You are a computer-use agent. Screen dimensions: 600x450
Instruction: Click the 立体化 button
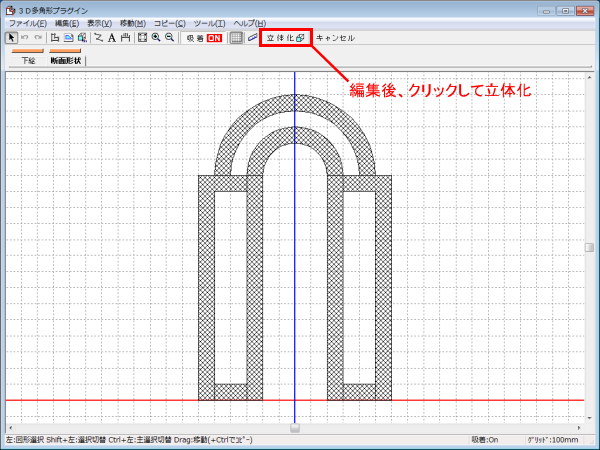285,38
